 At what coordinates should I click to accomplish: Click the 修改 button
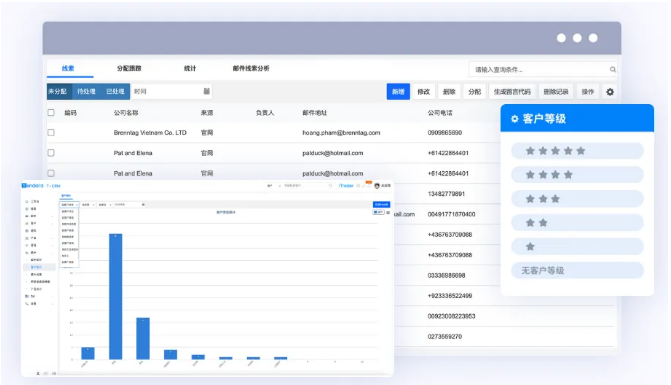(424, 92)
